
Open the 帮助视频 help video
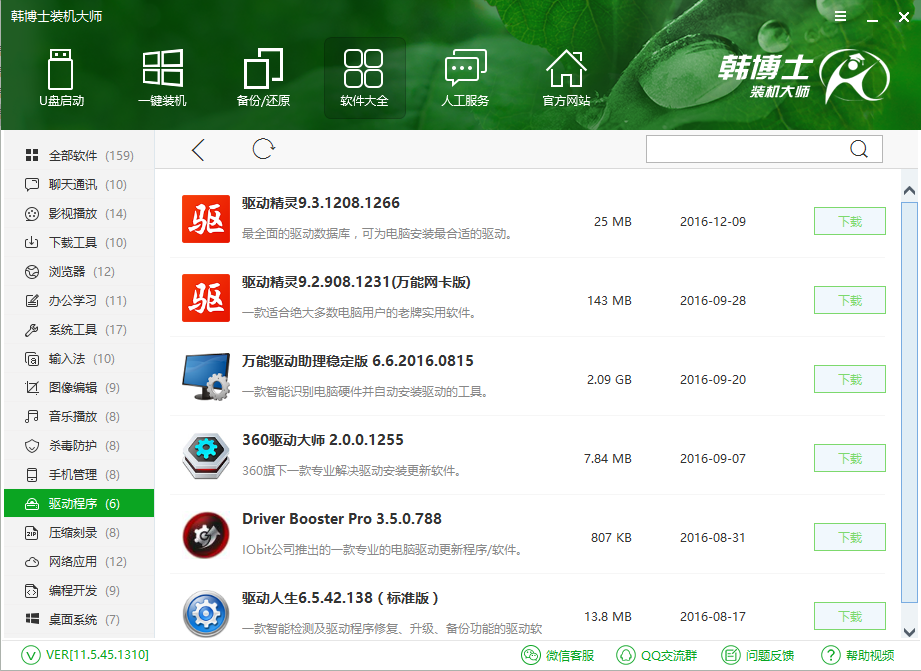coord(858,656)
